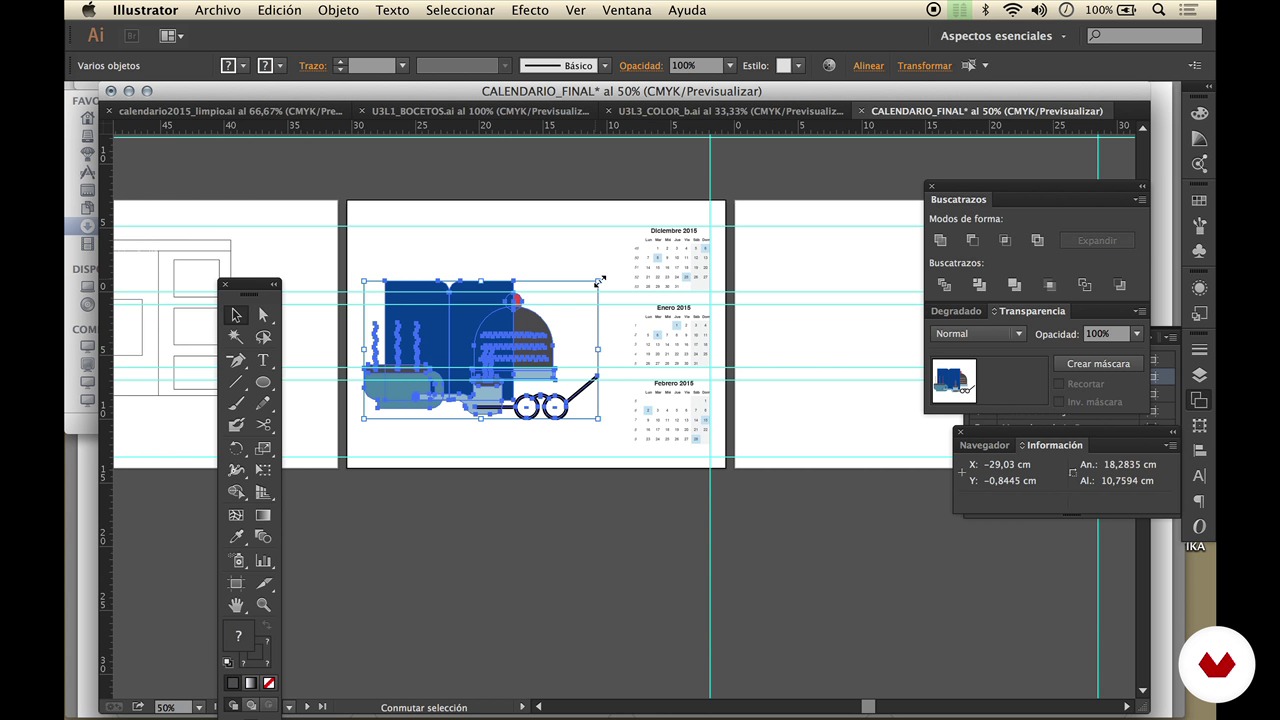Image resolution: width=1280 pixels, height=720 pixels.
Task: Open the Archivo menu
Action: pos(217,10)
